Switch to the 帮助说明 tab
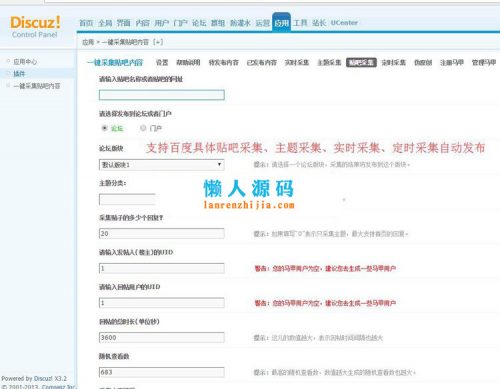The image size is (500, 389). coord(188,62)
